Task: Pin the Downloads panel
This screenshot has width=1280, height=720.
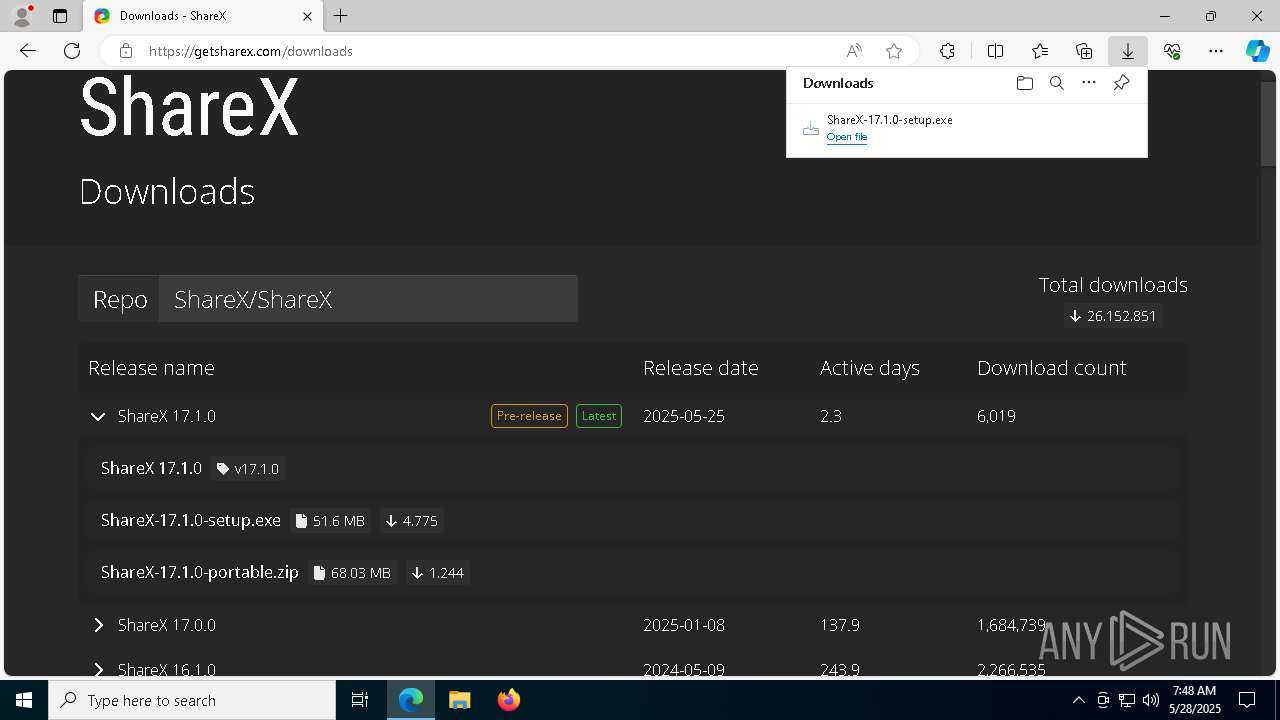Action: pyautogui.click(x=1122, y=83)
